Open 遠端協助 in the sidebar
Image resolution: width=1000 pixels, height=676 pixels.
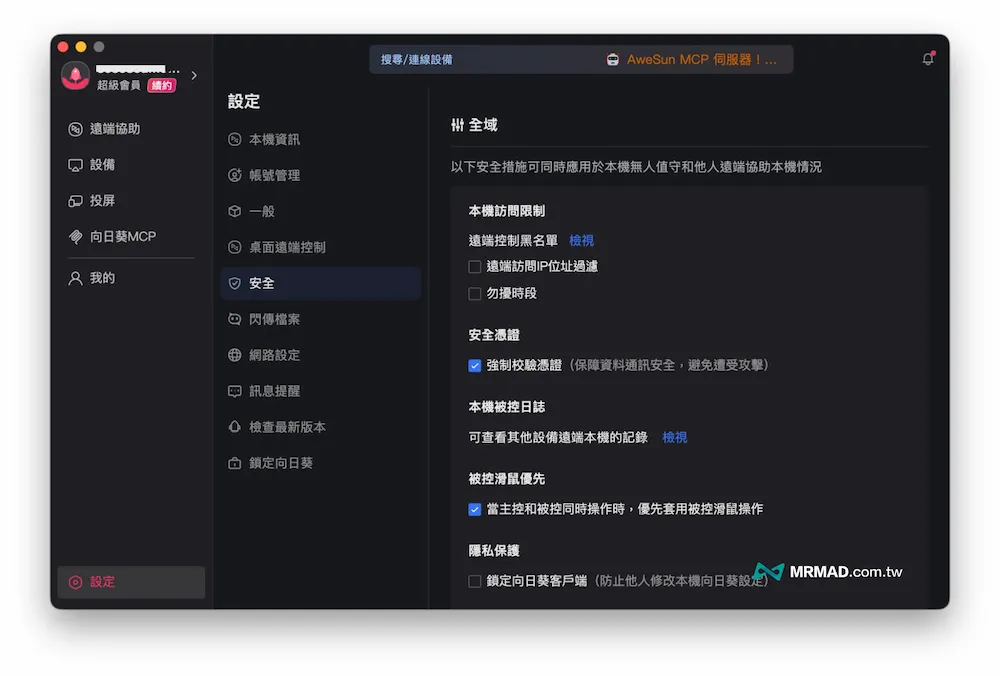pos(131,129)
